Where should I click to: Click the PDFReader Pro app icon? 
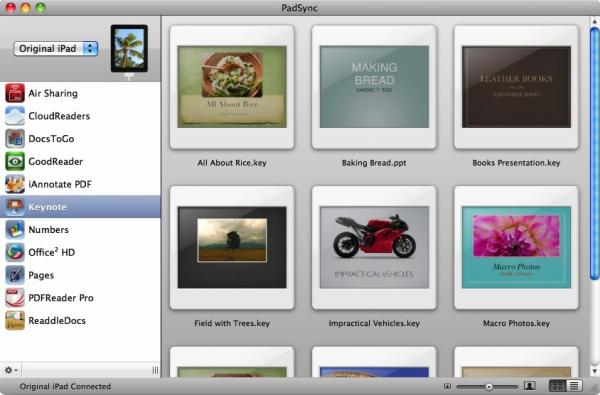point(15,298)
